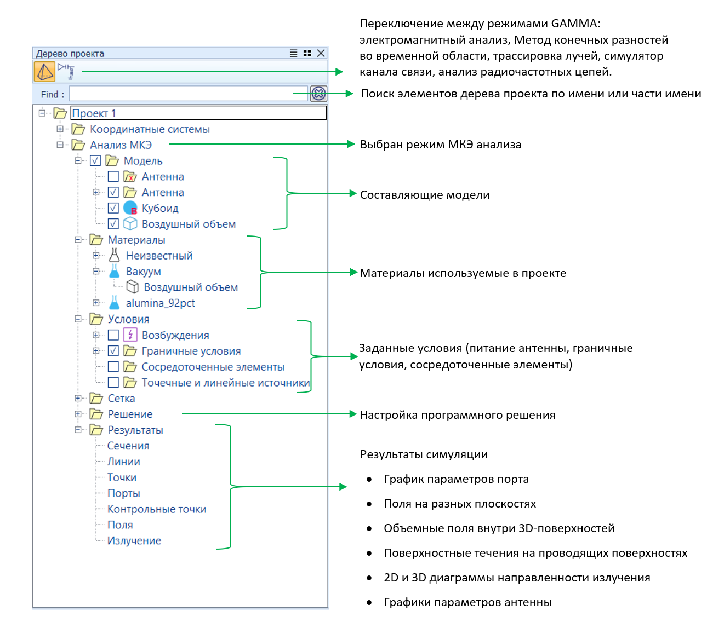Click the search icon next to Find field
707x634 pixels.
318,93
